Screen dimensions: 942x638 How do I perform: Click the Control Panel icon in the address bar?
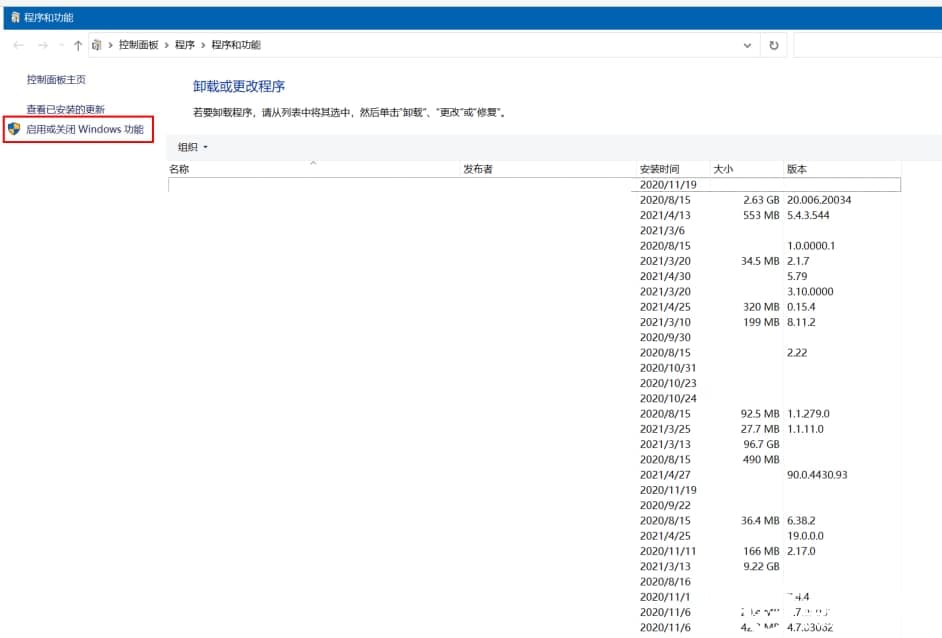[x=96, y=45]
